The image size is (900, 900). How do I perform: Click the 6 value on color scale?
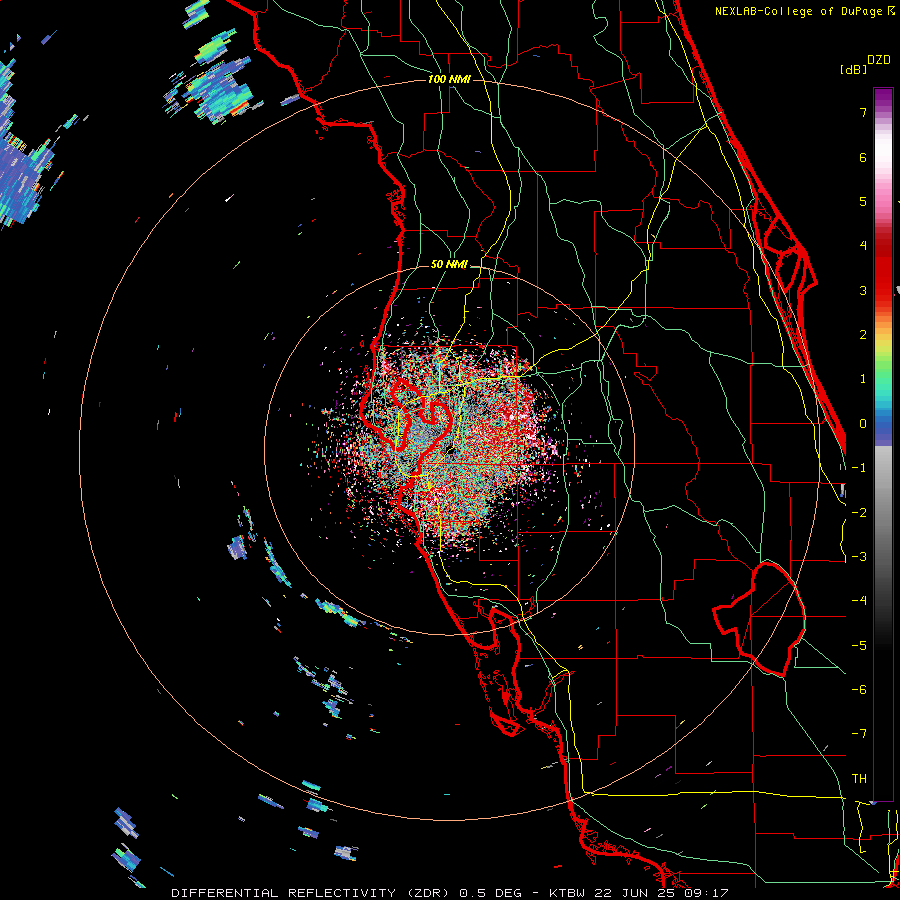(863, 157)
